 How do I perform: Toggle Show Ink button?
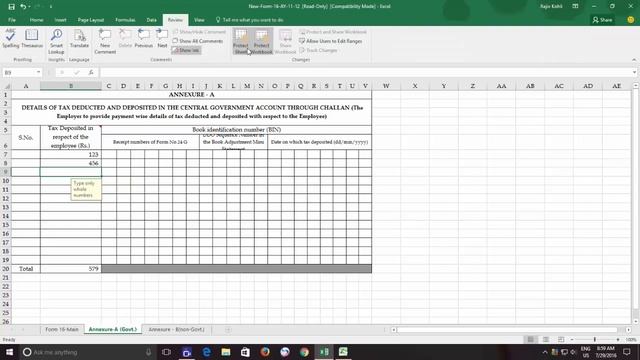tap(186, 50)
